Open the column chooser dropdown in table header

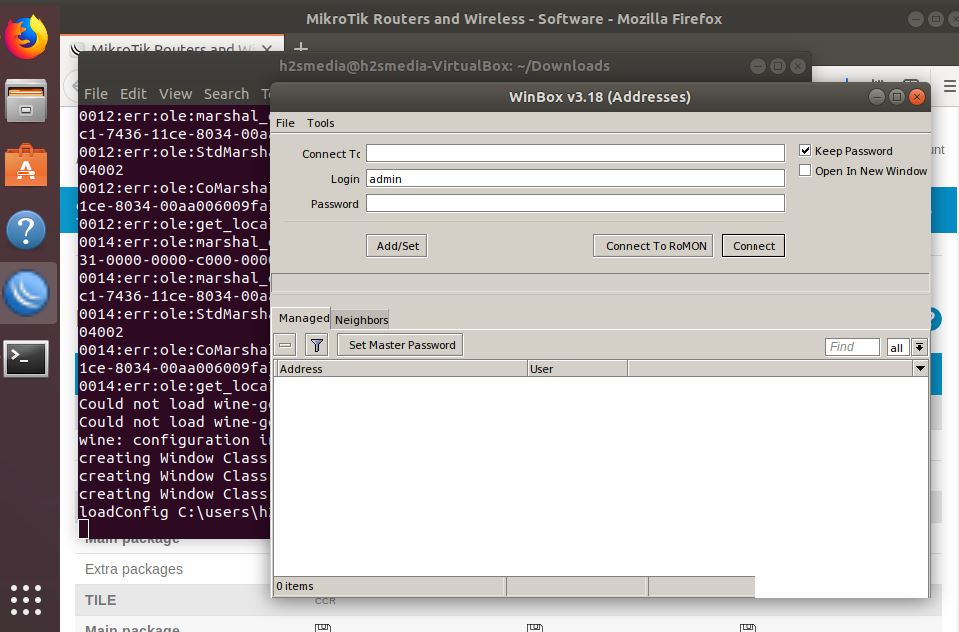pyautogui.click(x=920, y=368)
